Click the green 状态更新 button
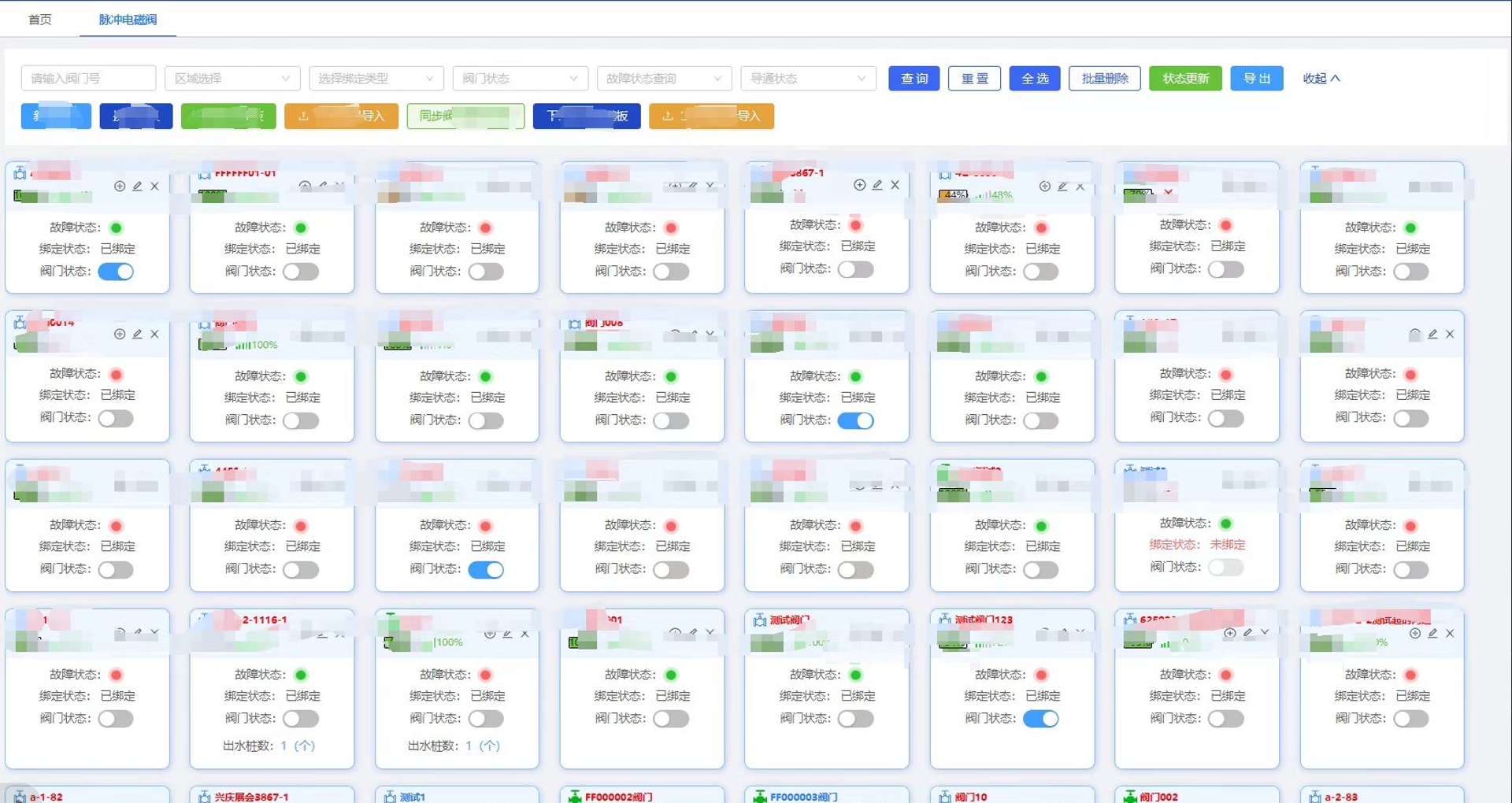The width and height of the screenshot is (1512, 803). 1184,79
